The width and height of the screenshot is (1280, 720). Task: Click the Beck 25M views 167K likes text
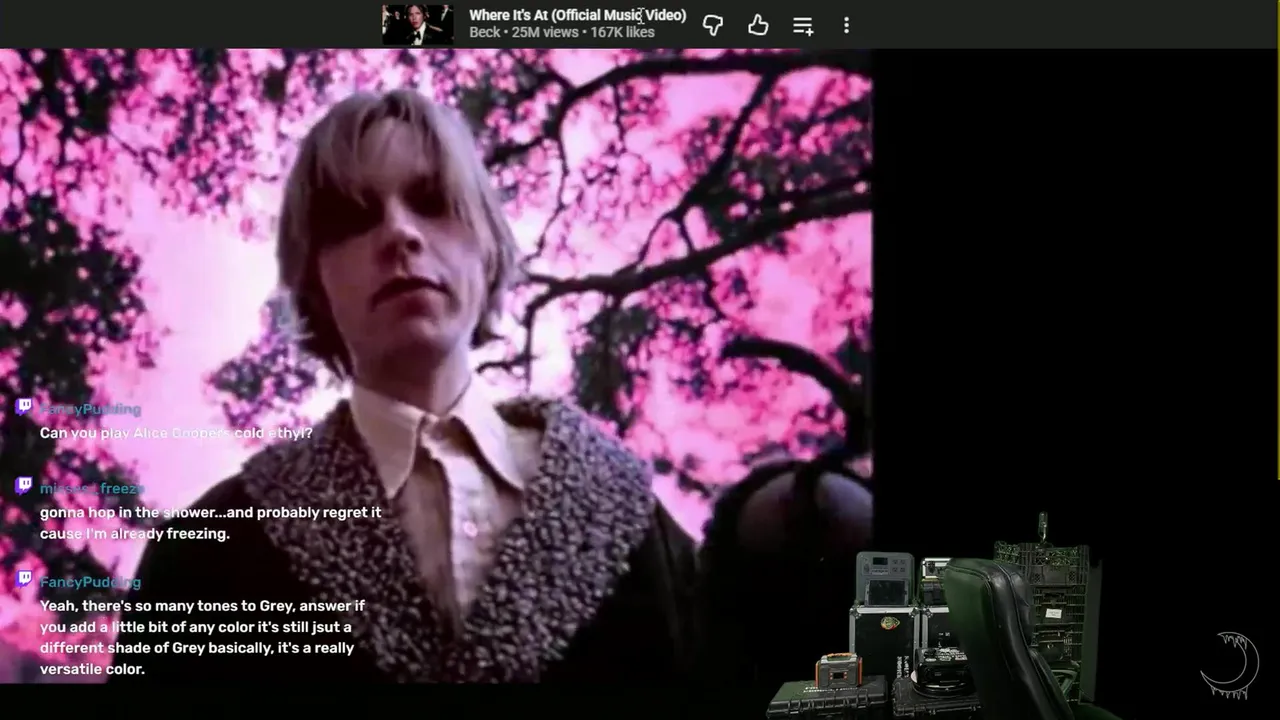562,32
